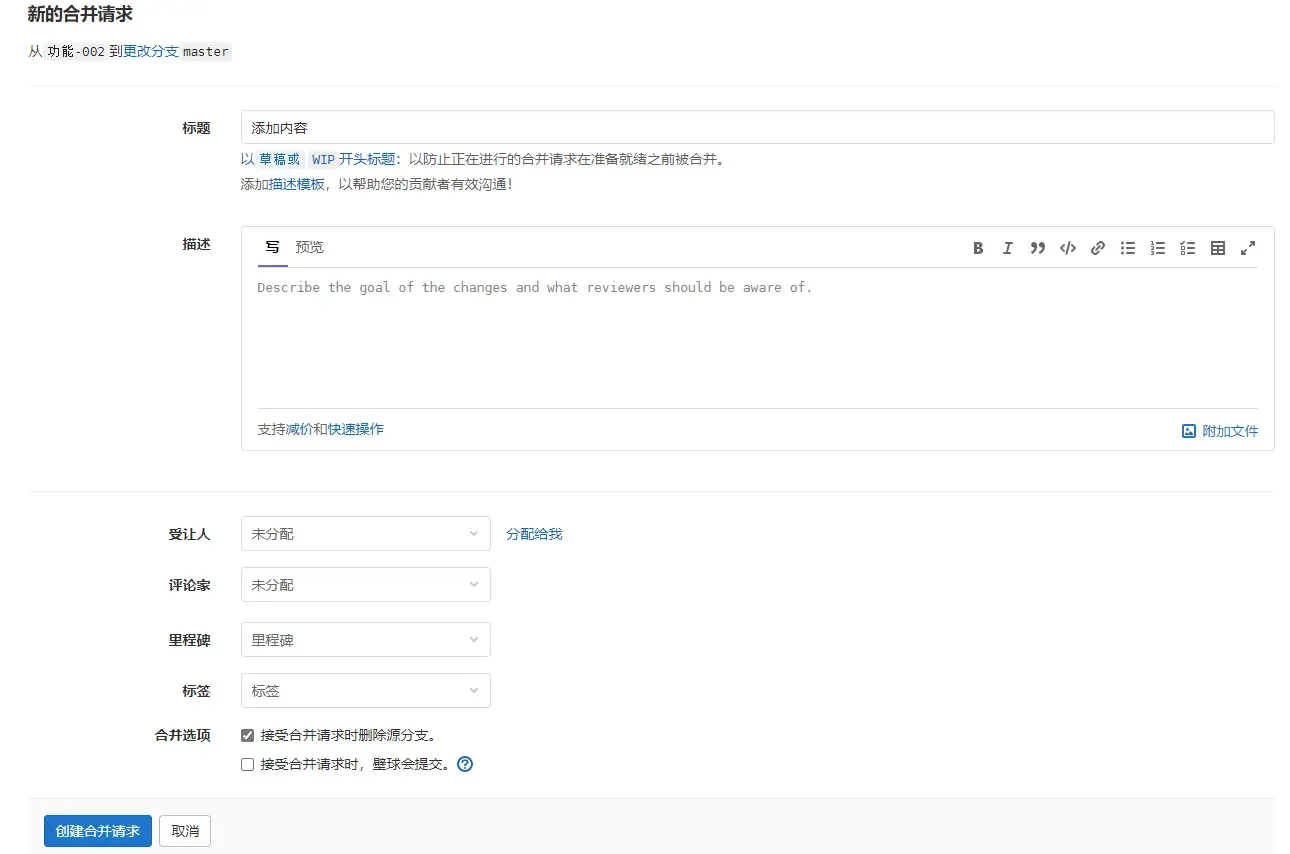Expand the 标签 labels dropdown
Viewport: 1290px width, 854px height.
[x=365, y=691]
